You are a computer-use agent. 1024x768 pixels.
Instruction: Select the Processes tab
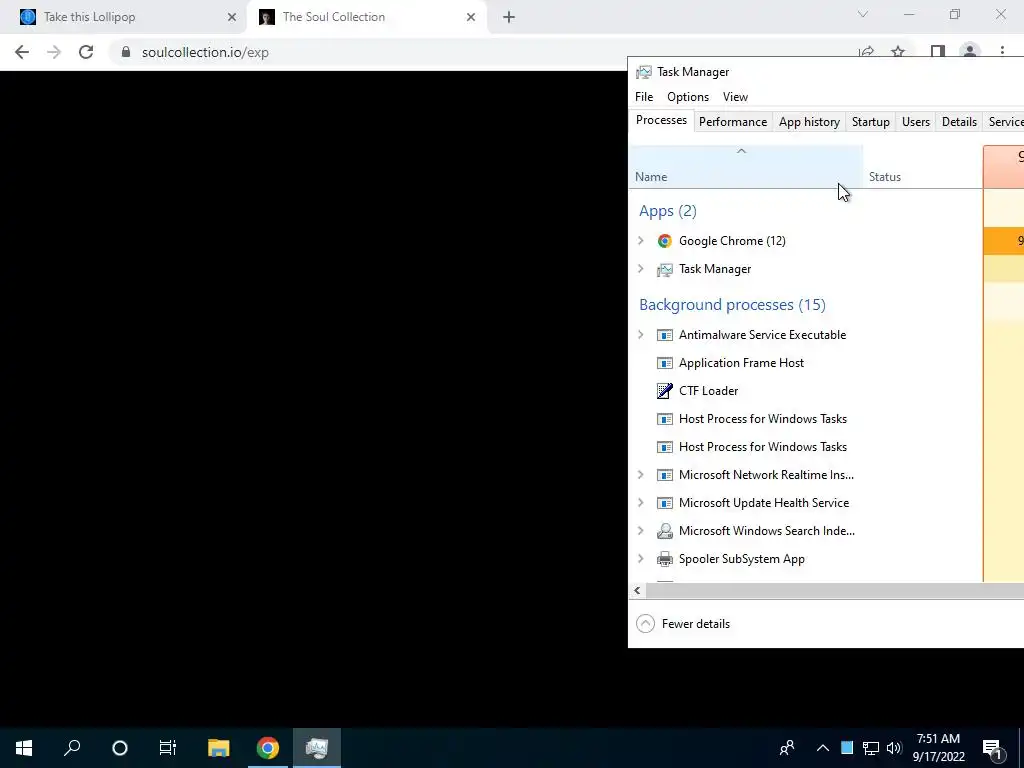[x=661, y=121]
